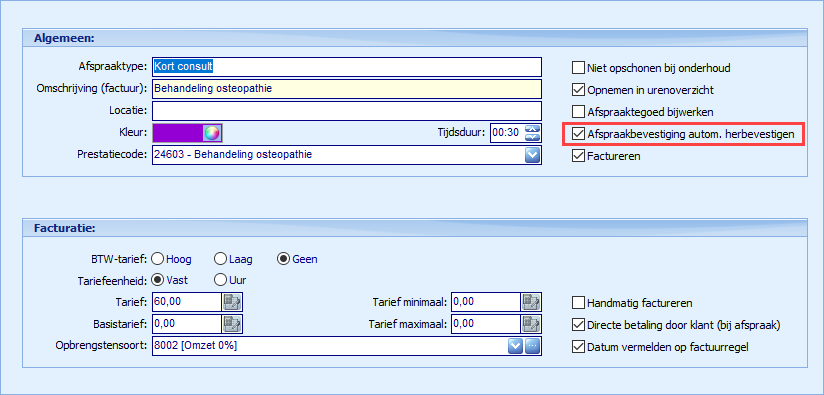Click the Tarief field showing 60,00

point(187,302)
